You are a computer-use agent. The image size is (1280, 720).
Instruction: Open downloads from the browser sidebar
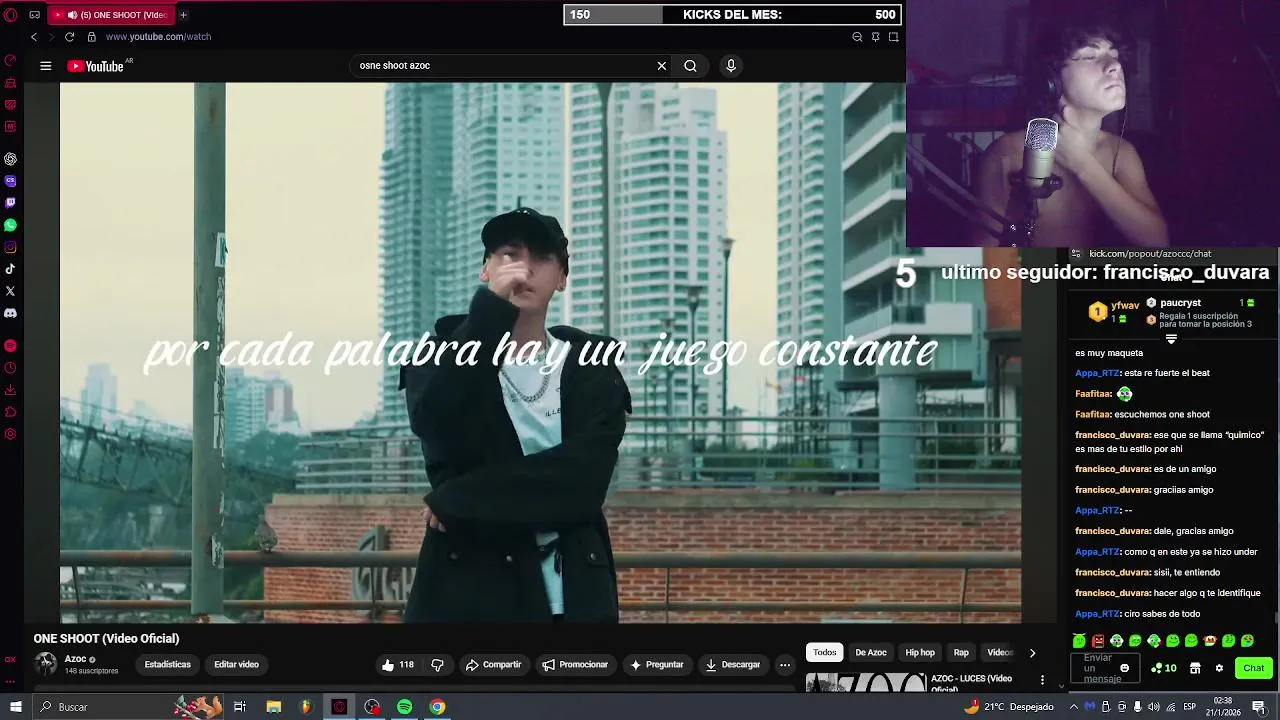pos(10,390)
